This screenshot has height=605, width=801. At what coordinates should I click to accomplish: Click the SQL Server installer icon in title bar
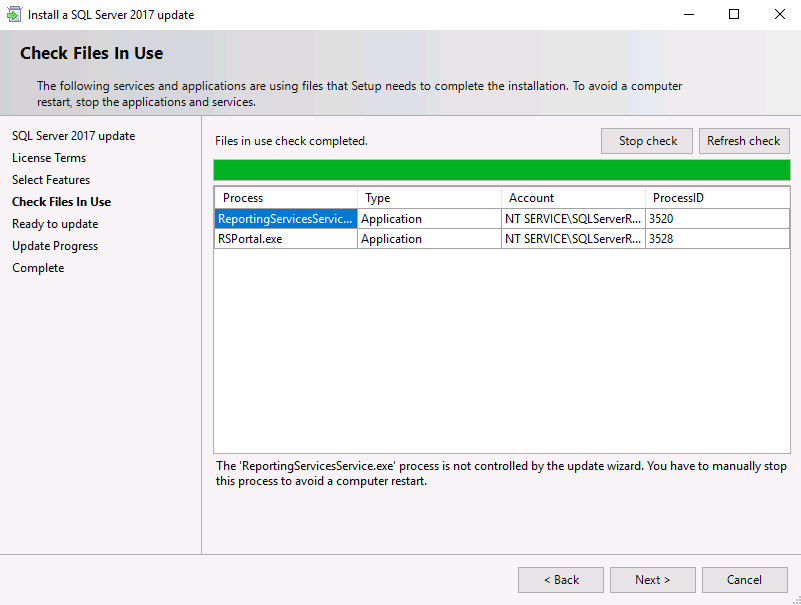tap(14, 14)
